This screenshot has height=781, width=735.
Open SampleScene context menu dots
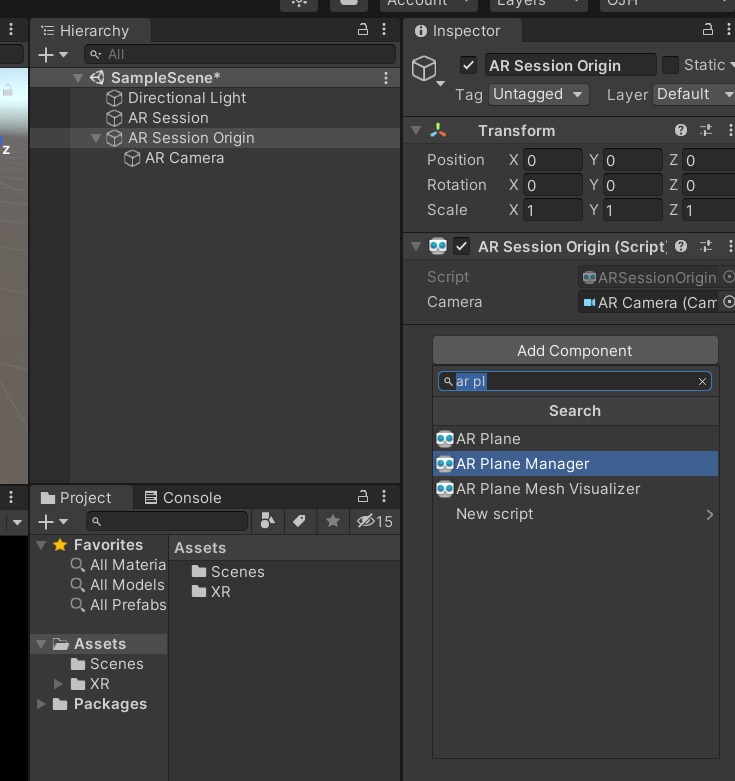tap(386, 78)
